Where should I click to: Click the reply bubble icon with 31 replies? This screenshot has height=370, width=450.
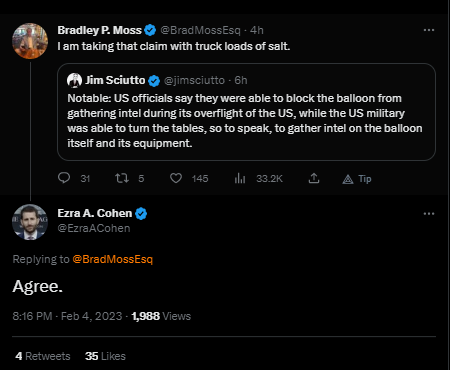click(x=64, y=178)
